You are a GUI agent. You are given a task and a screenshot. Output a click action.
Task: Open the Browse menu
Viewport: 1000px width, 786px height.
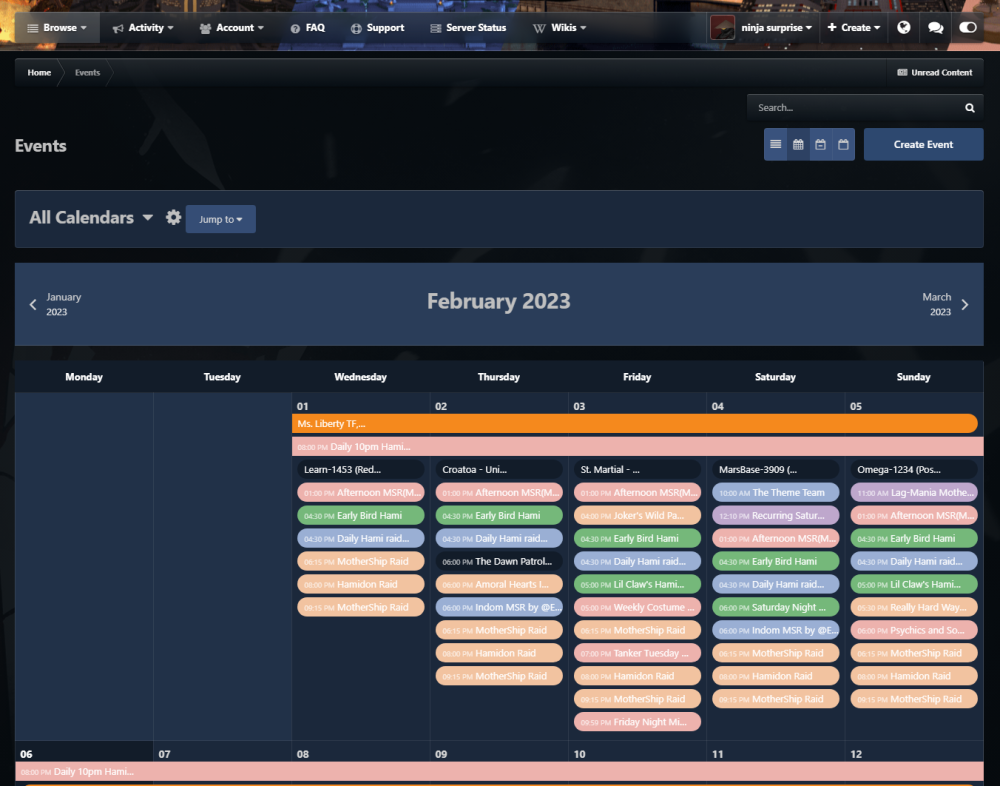tap(57, 28)
